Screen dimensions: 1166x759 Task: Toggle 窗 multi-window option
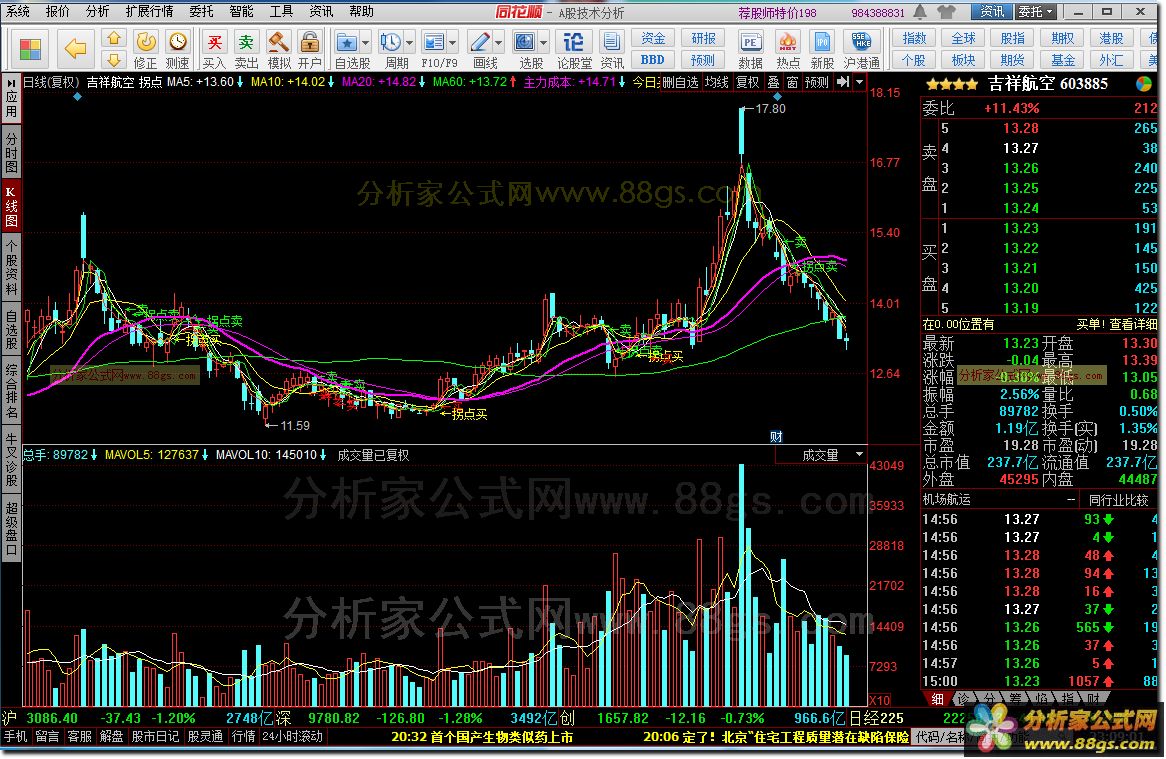(x=793, y=82)
